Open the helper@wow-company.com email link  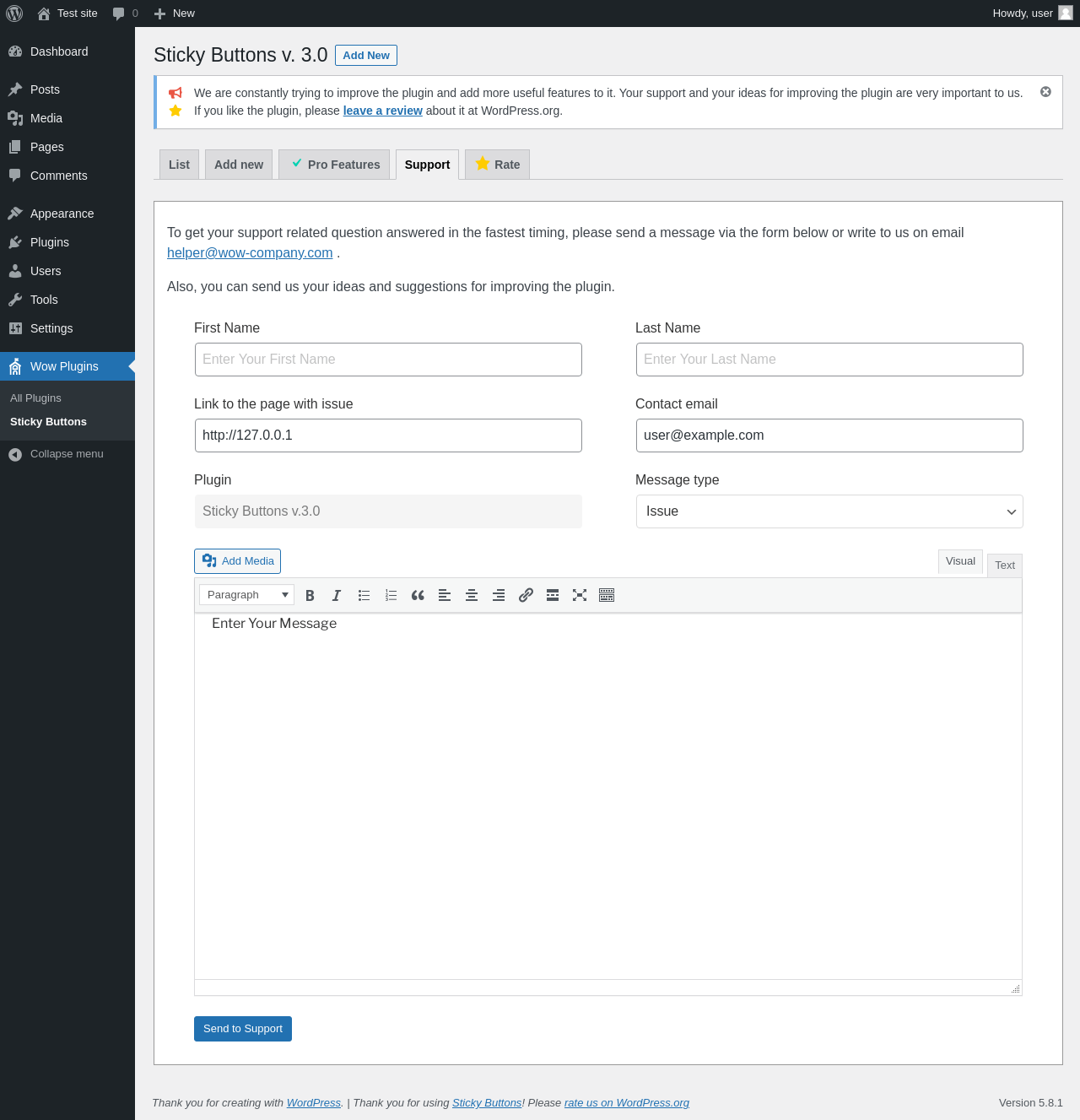250,253
